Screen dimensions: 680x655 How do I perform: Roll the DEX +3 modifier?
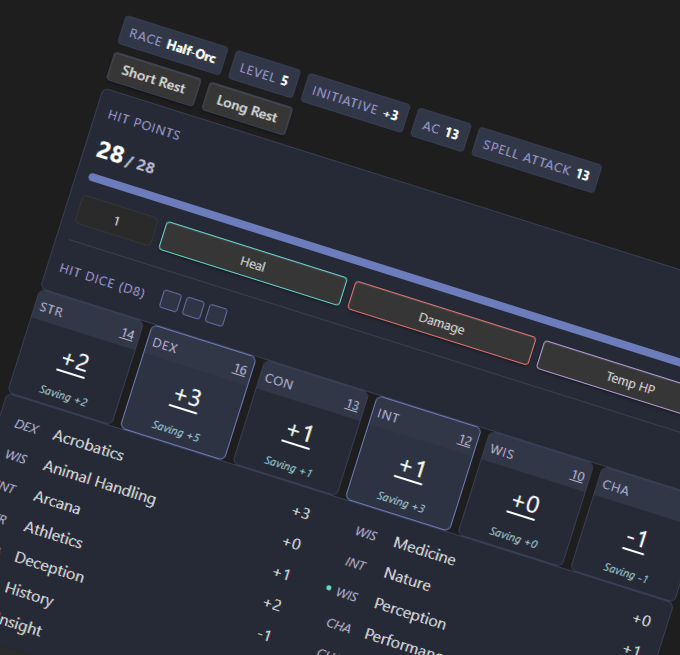coord(187,397)
